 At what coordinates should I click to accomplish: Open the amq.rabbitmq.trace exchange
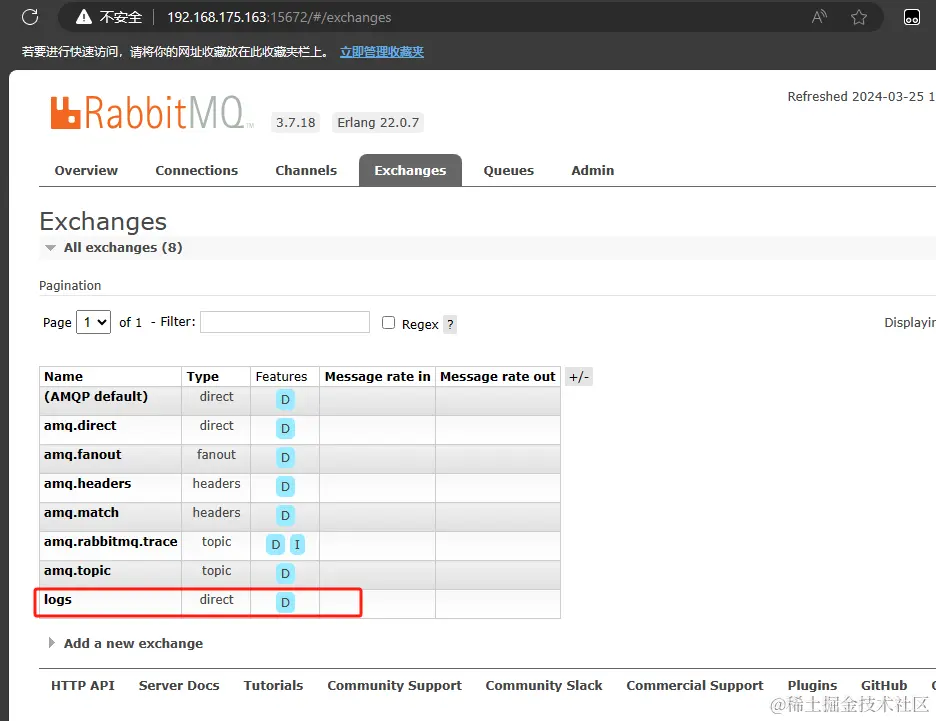(110, 541)
